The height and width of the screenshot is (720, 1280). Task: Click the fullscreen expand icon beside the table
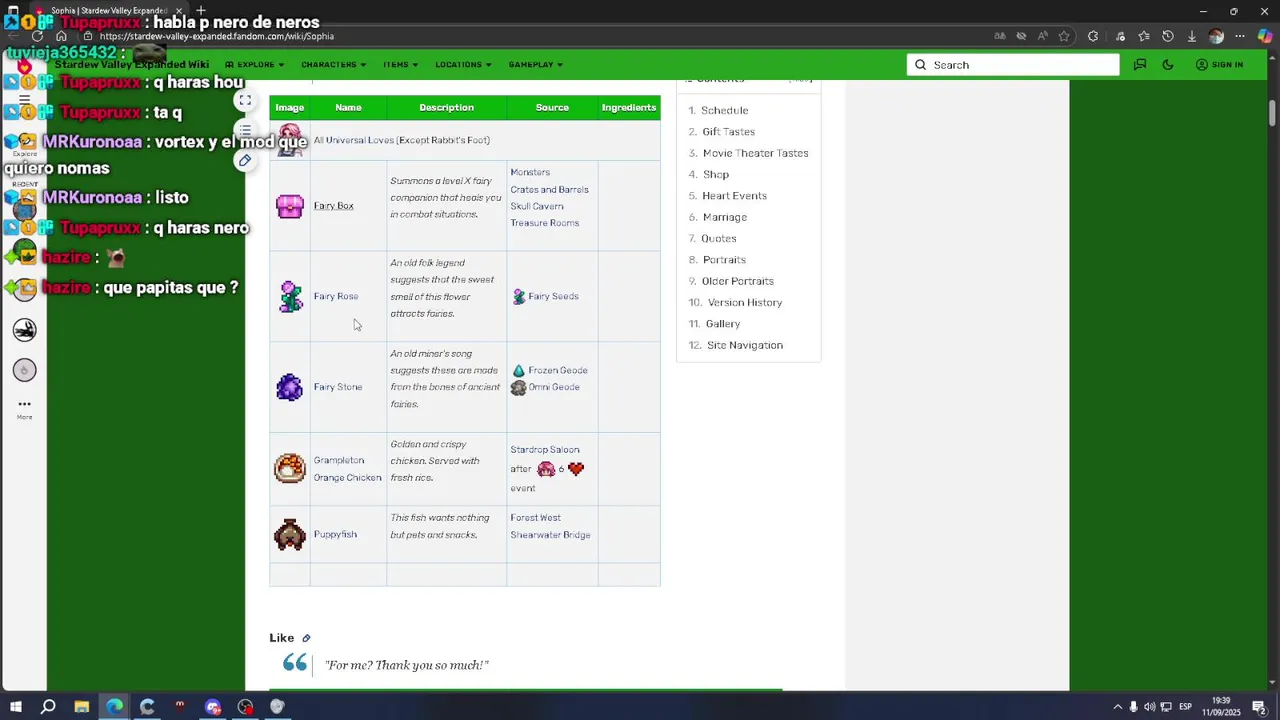pos(245,101)
